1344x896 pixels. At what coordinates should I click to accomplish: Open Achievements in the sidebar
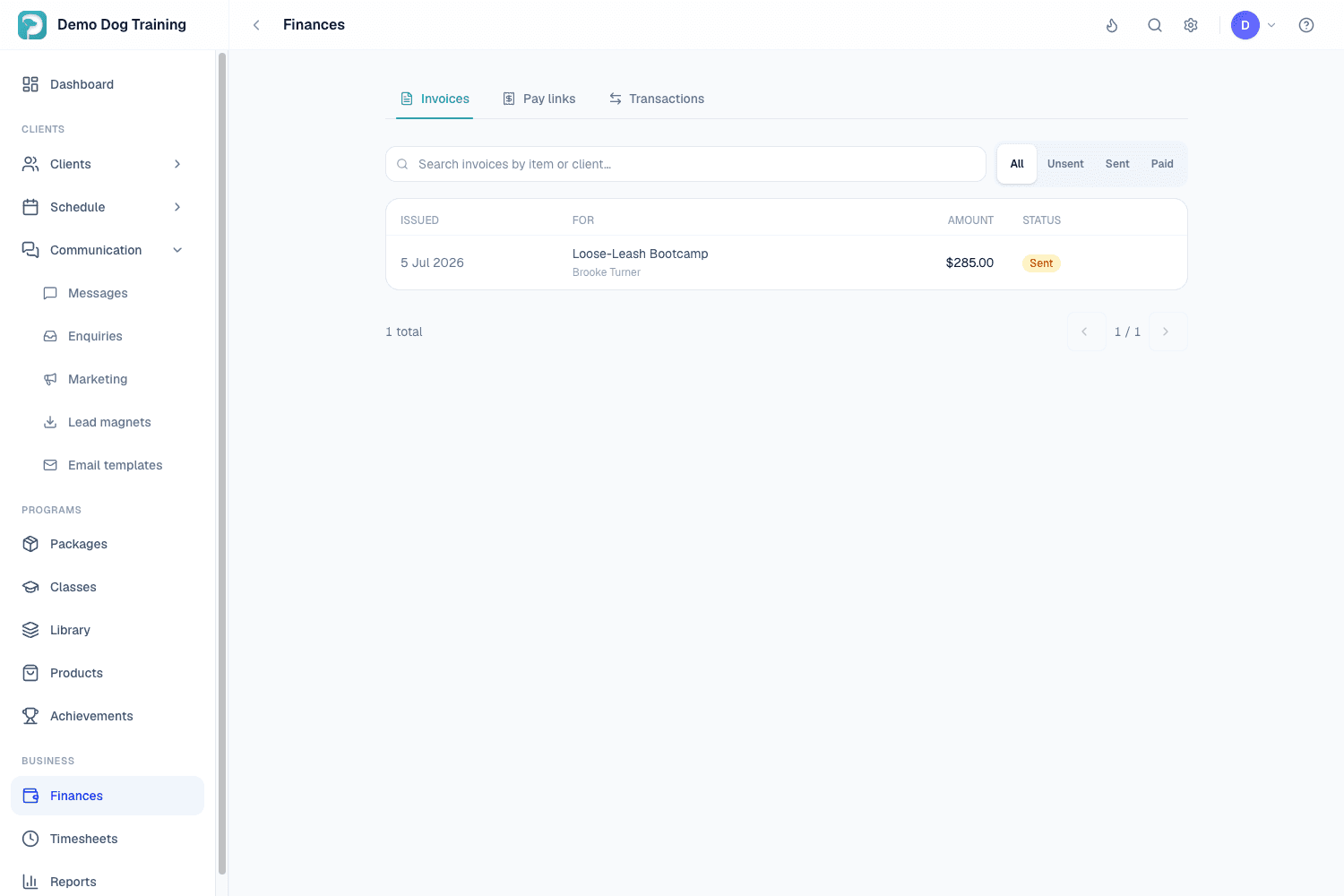pyautogui.click(x=108, y=716)
